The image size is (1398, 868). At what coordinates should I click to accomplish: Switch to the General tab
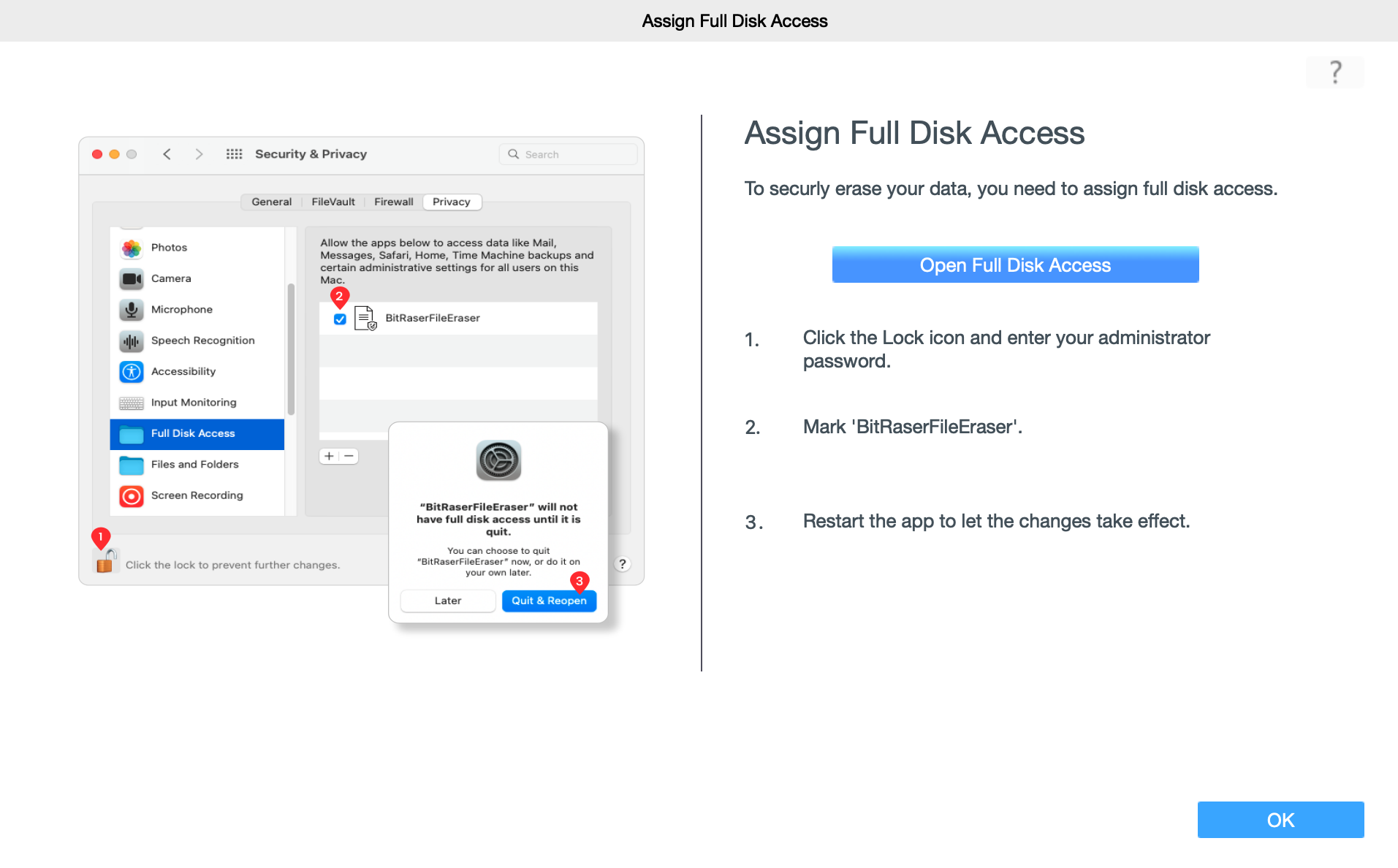click(271, 202)
